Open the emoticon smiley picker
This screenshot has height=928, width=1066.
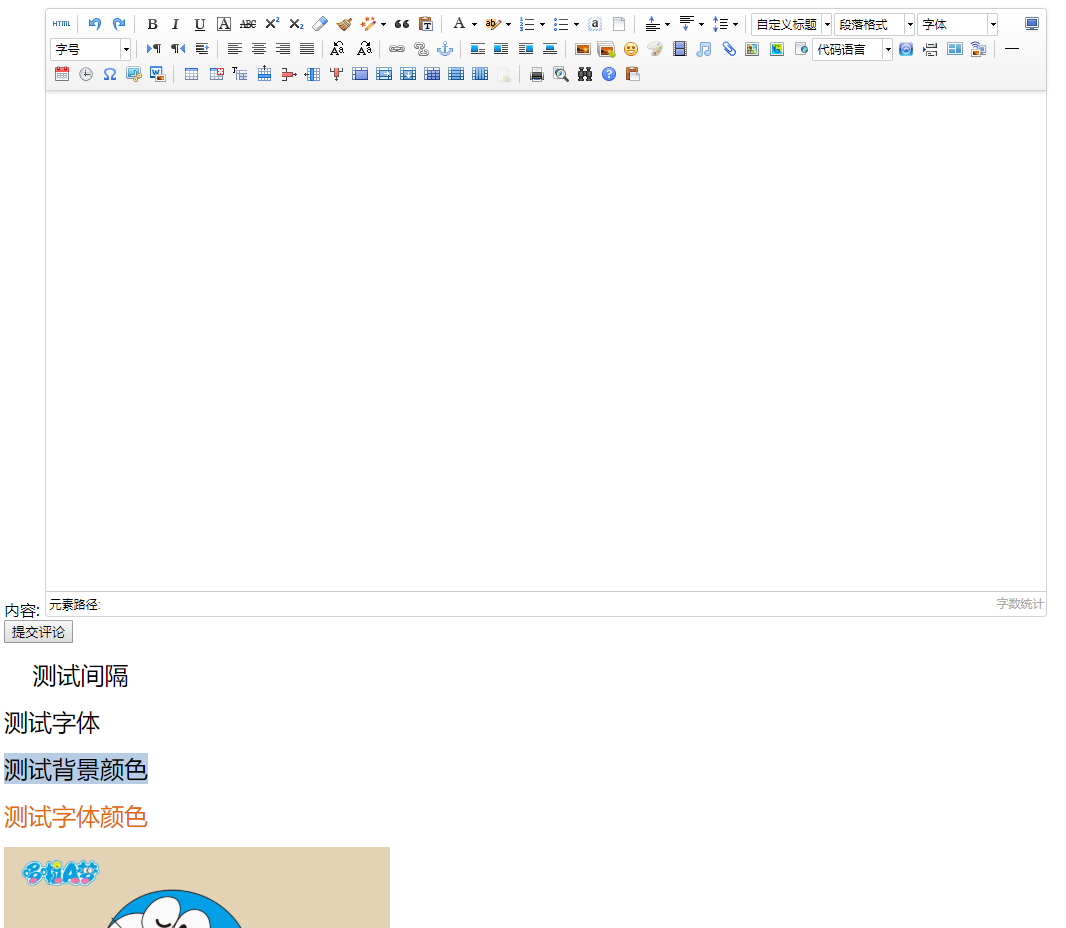(631, 49)
